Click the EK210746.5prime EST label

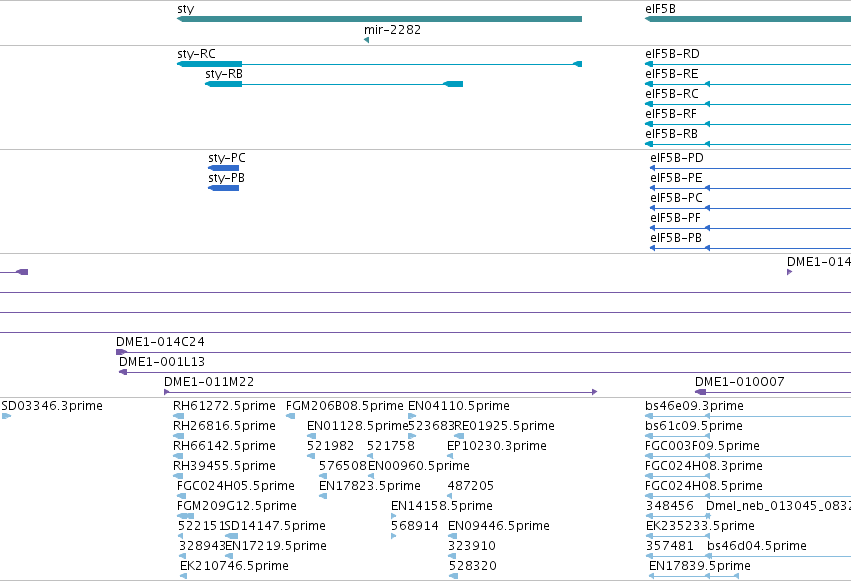click(234, 566)
